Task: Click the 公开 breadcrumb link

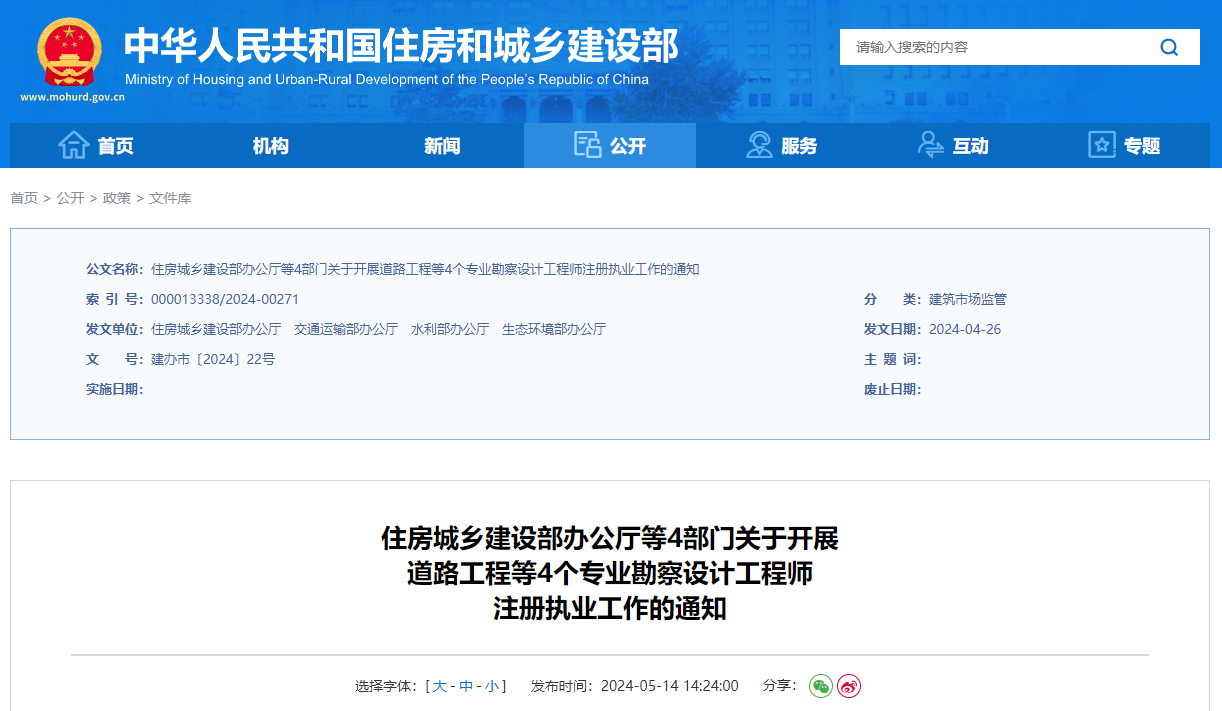Action: (68, 198)
